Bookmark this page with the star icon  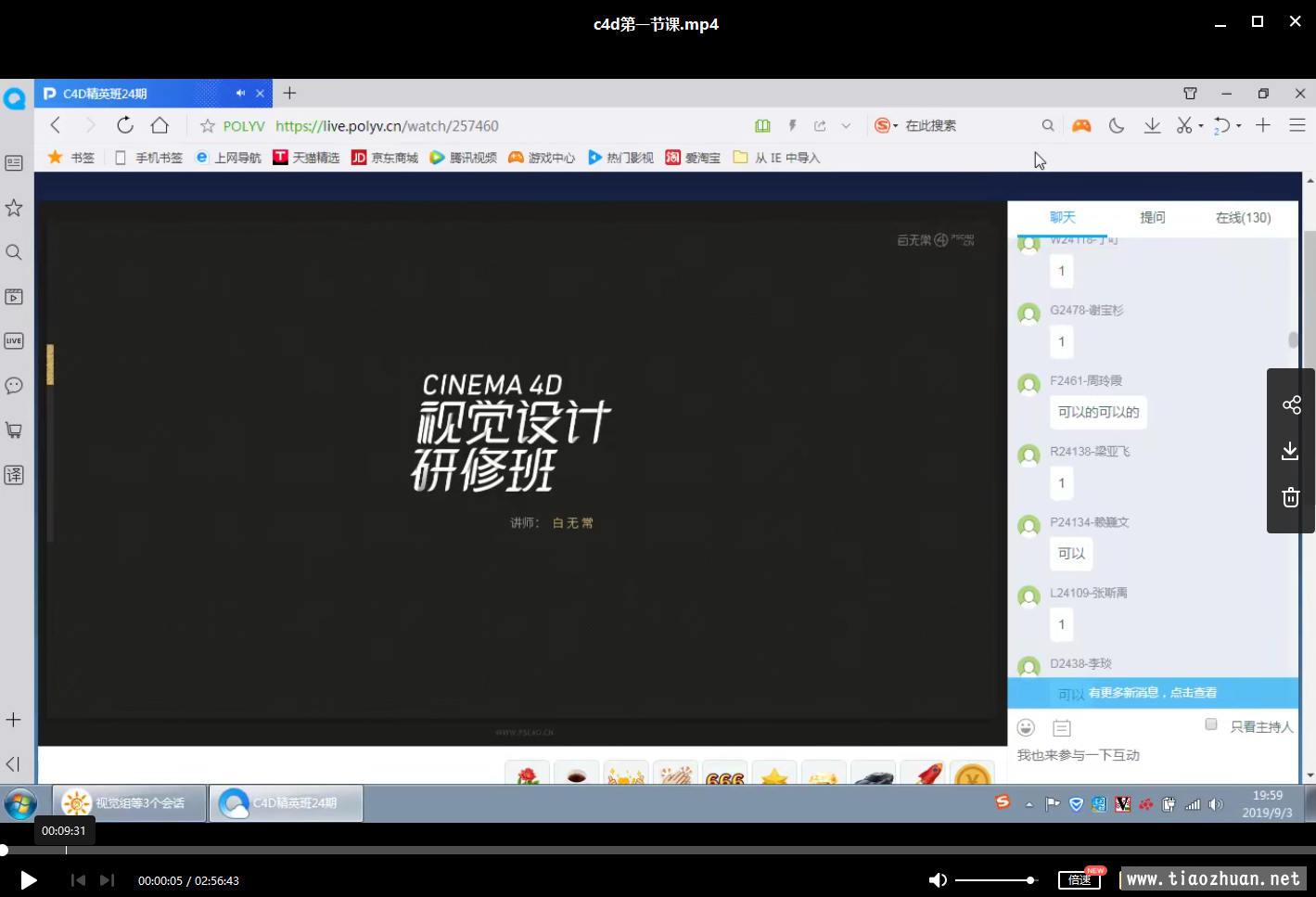(x=208, y=125)
